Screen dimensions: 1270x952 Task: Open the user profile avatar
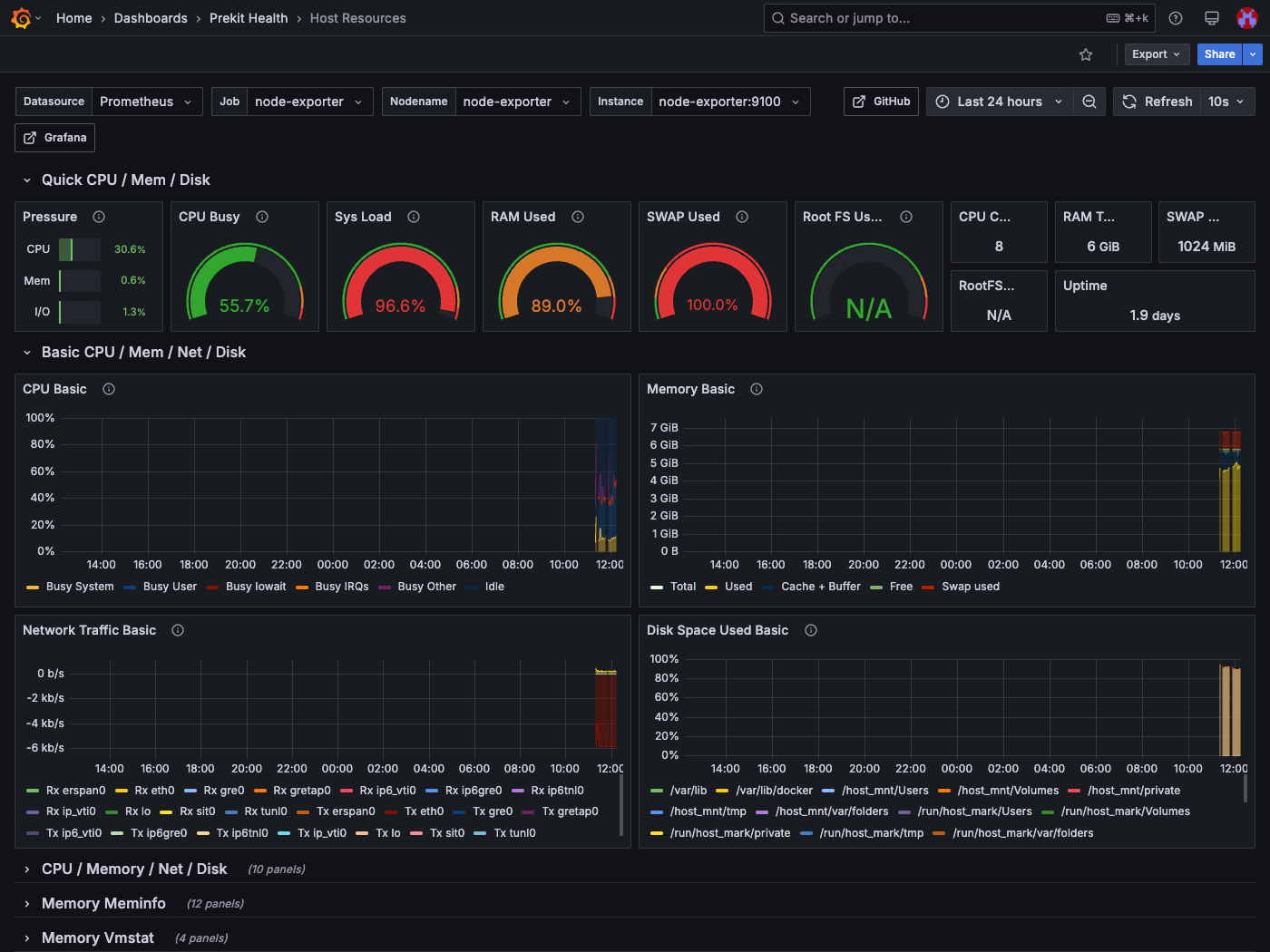coord(1247,18)
